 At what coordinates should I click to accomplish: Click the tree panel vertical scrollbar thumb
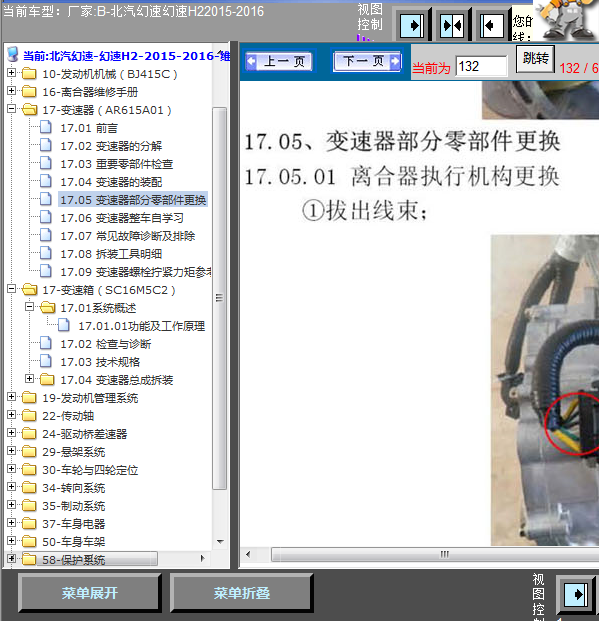click(x=219, y=298)
